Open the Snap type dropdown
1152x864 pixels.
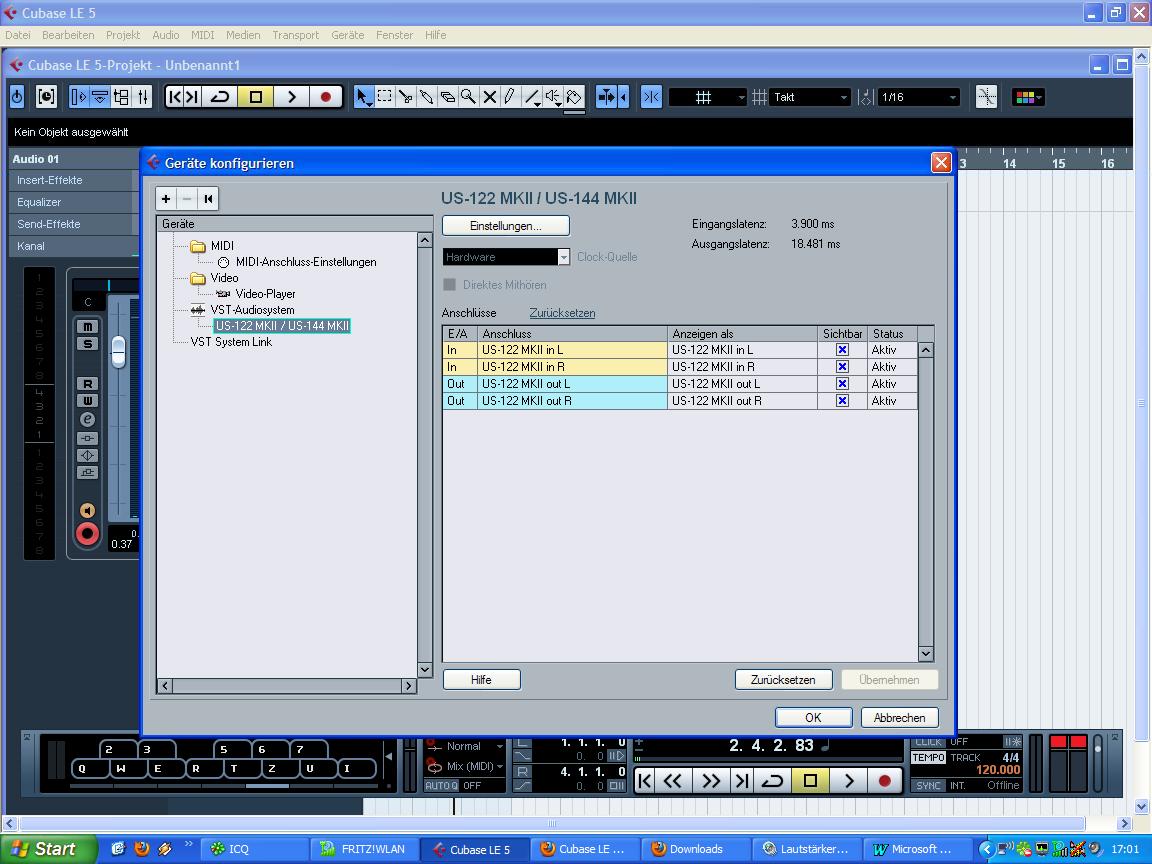[708, 97]
